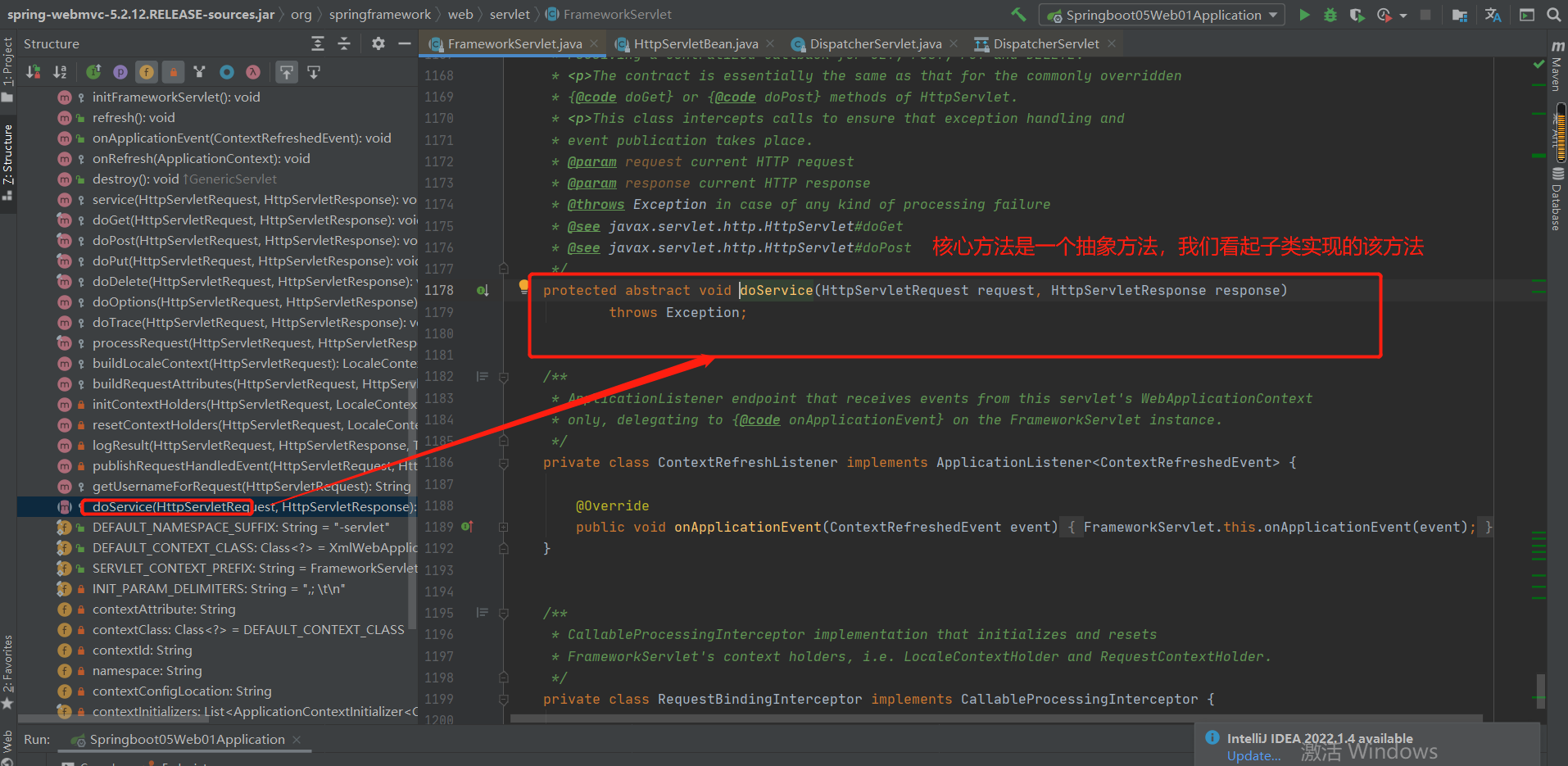Viewport: 1568px width, 766px height.
Task: Toggle Show Anonymous Classes filter
Action: (x=227, y=72)
